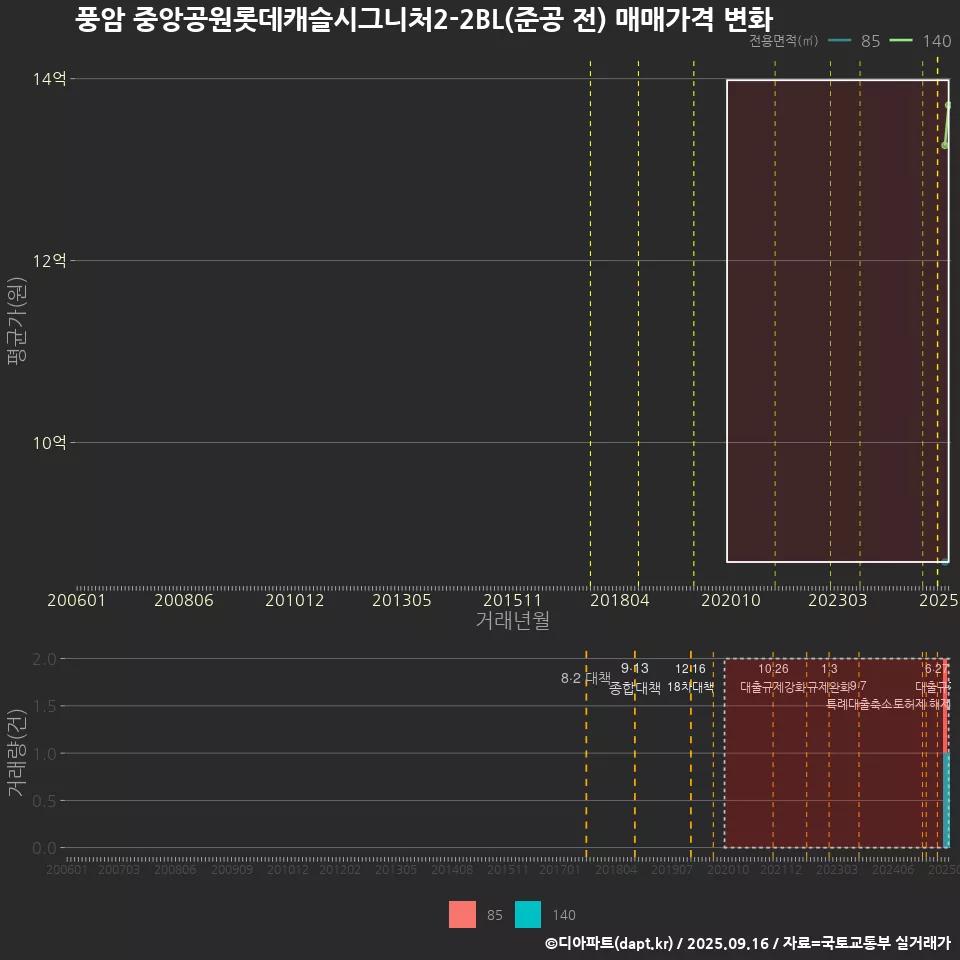
Task: Click the '9·13 종합대책' annotation
Action: [x=635, y=678]
